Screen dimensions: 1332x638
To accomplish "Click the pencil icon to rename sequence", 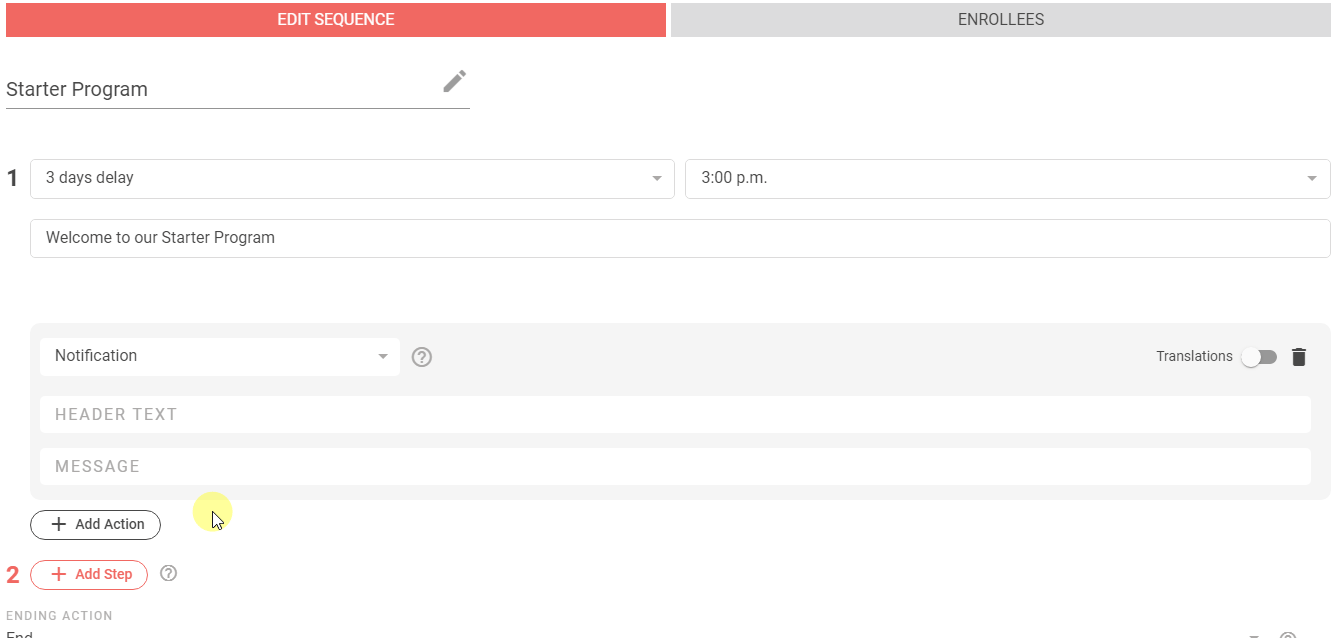I will tap(455, 82).
